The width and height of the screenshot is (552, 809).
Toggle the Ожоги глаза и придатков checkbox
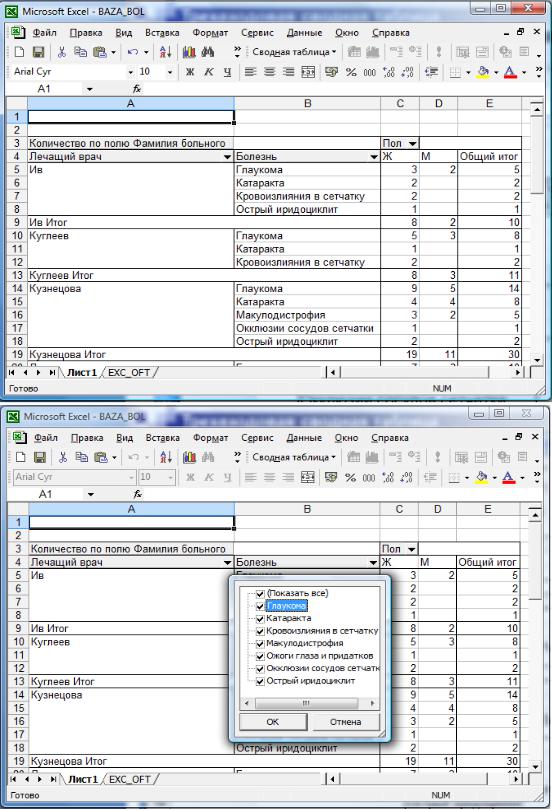pyautogui.click(x=260, y=656)
